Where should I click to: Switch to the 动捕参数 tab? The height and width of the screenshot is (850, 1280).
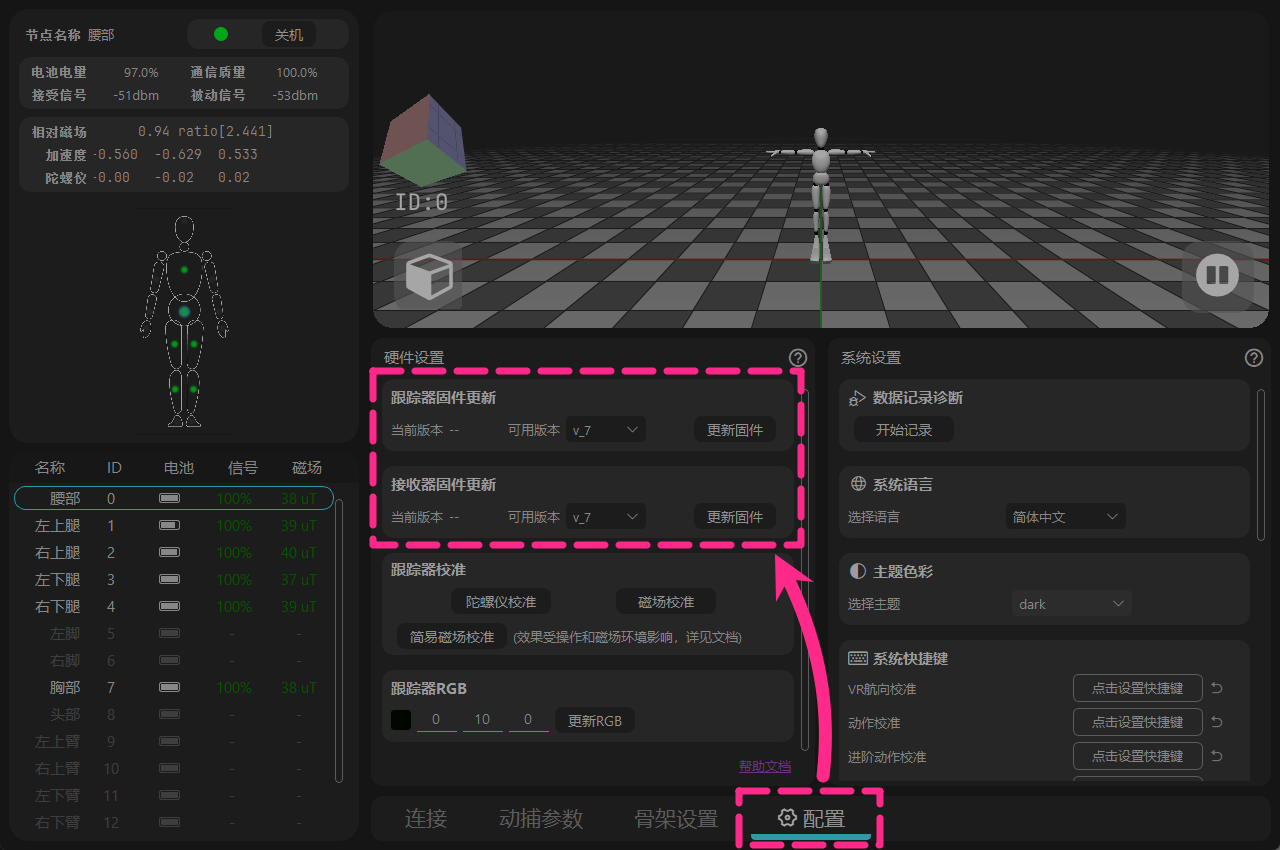[x=541, y=818]
